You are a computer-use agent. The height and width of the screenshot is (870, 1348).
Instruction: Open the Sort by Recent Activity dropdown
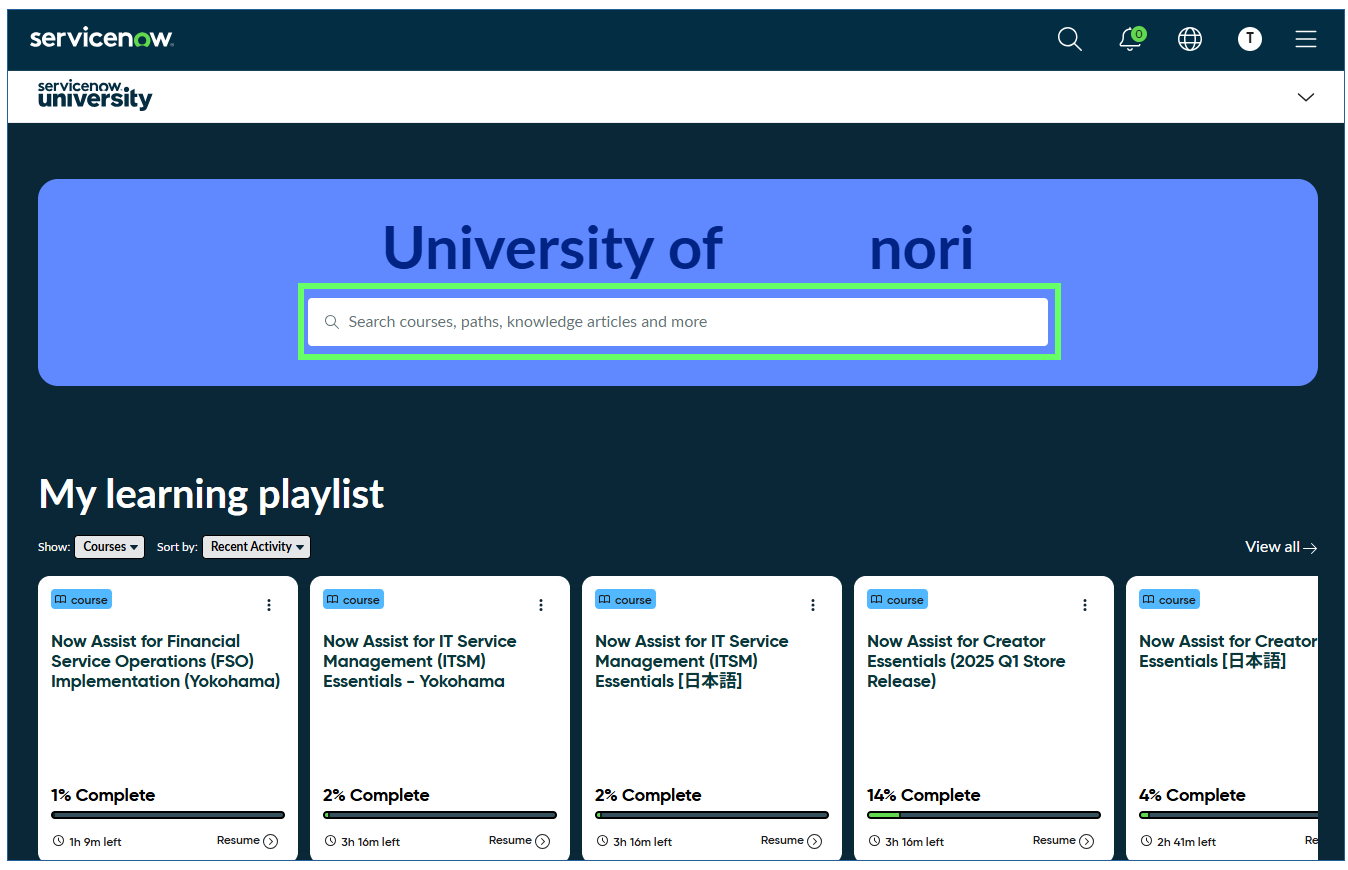point(257,547)
